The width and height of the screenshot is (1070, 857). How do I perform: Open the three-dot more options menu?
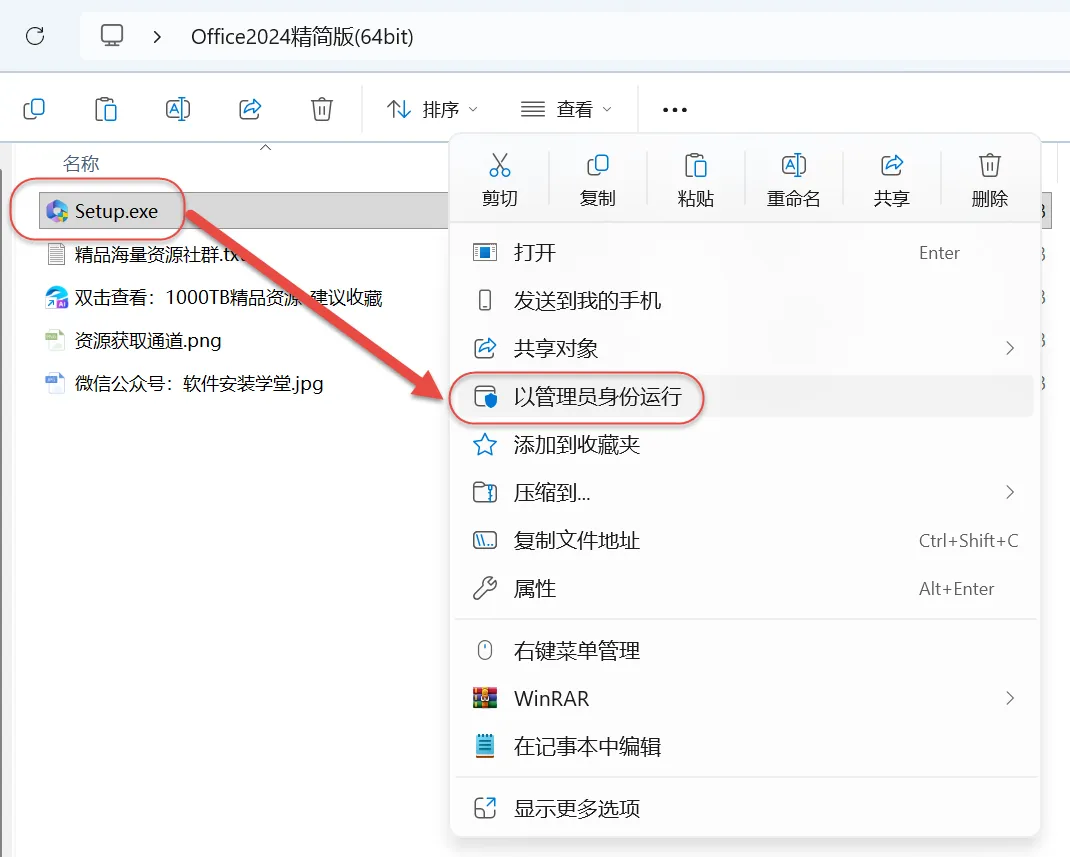tap(674, 110)
